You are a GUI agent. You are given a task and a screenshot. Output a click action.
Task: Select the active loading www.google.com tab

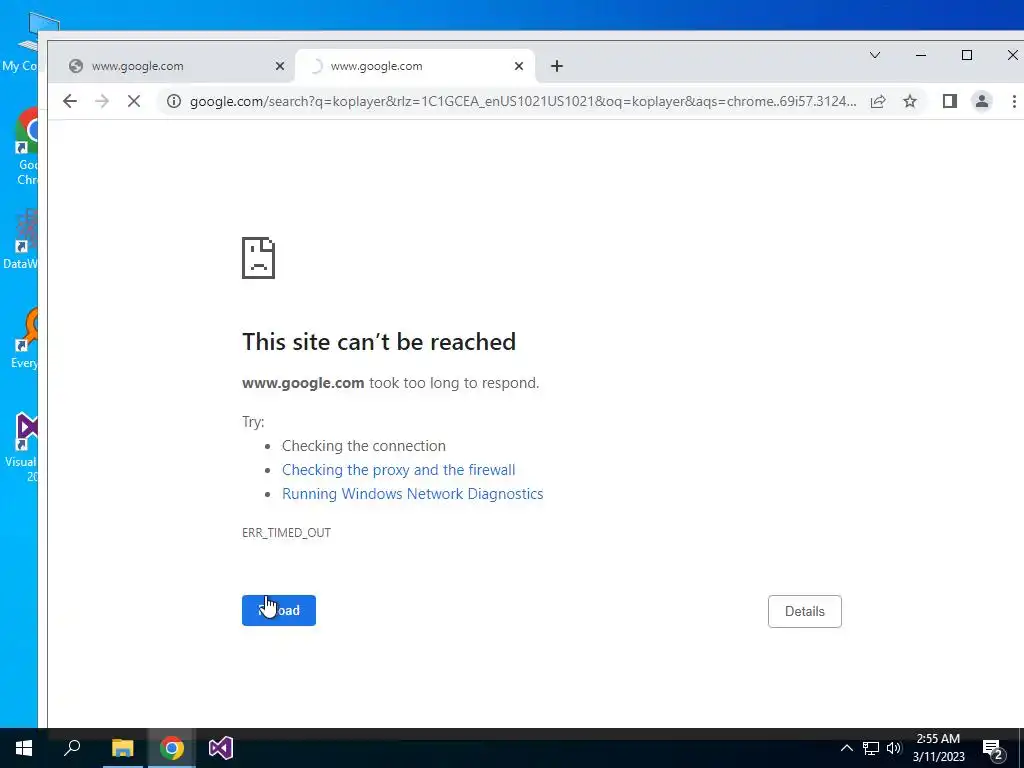click(415, 66)
